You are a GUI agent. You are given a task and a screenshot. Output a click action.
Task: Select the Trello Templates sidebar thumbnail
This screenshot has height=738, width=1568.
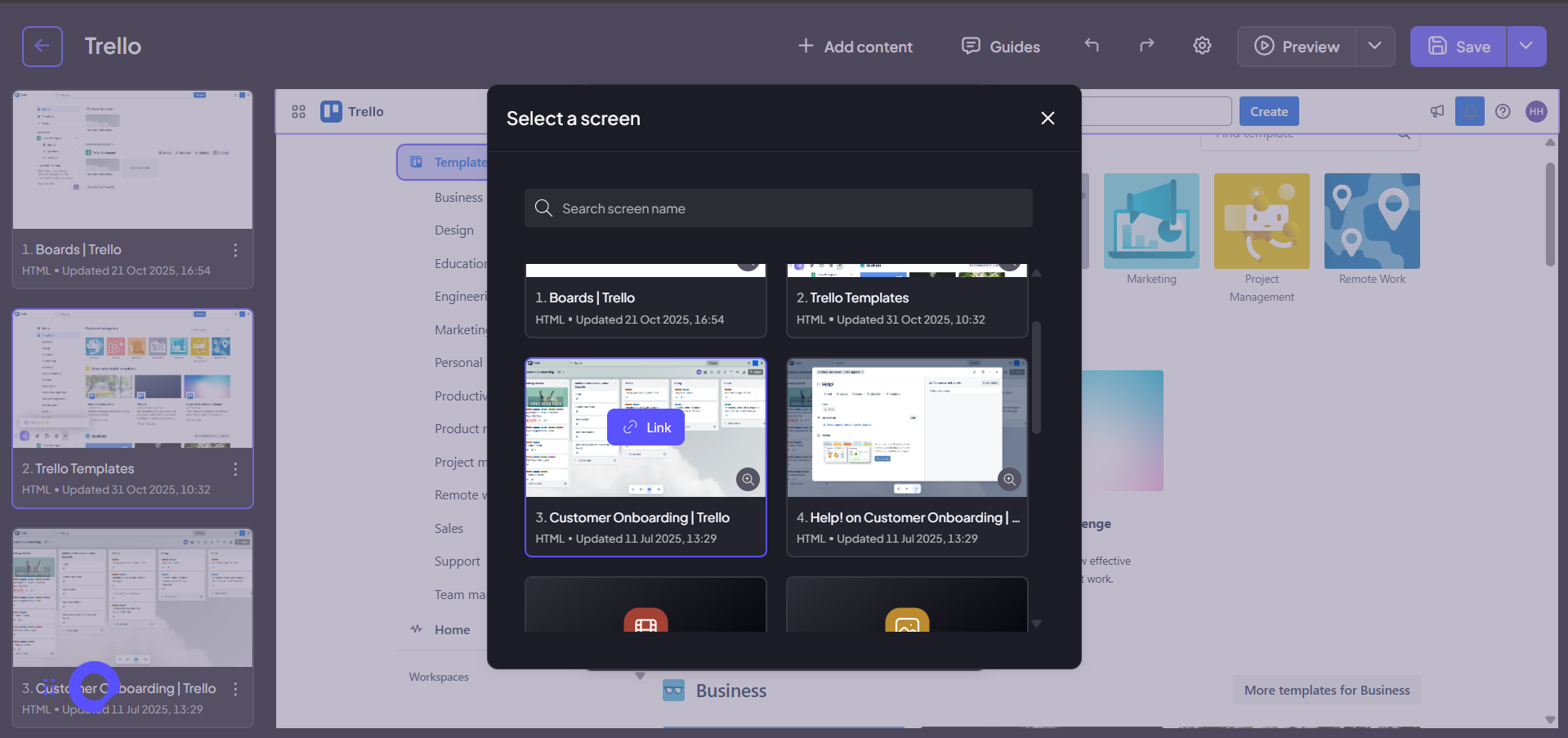click(x=132, y=379)
